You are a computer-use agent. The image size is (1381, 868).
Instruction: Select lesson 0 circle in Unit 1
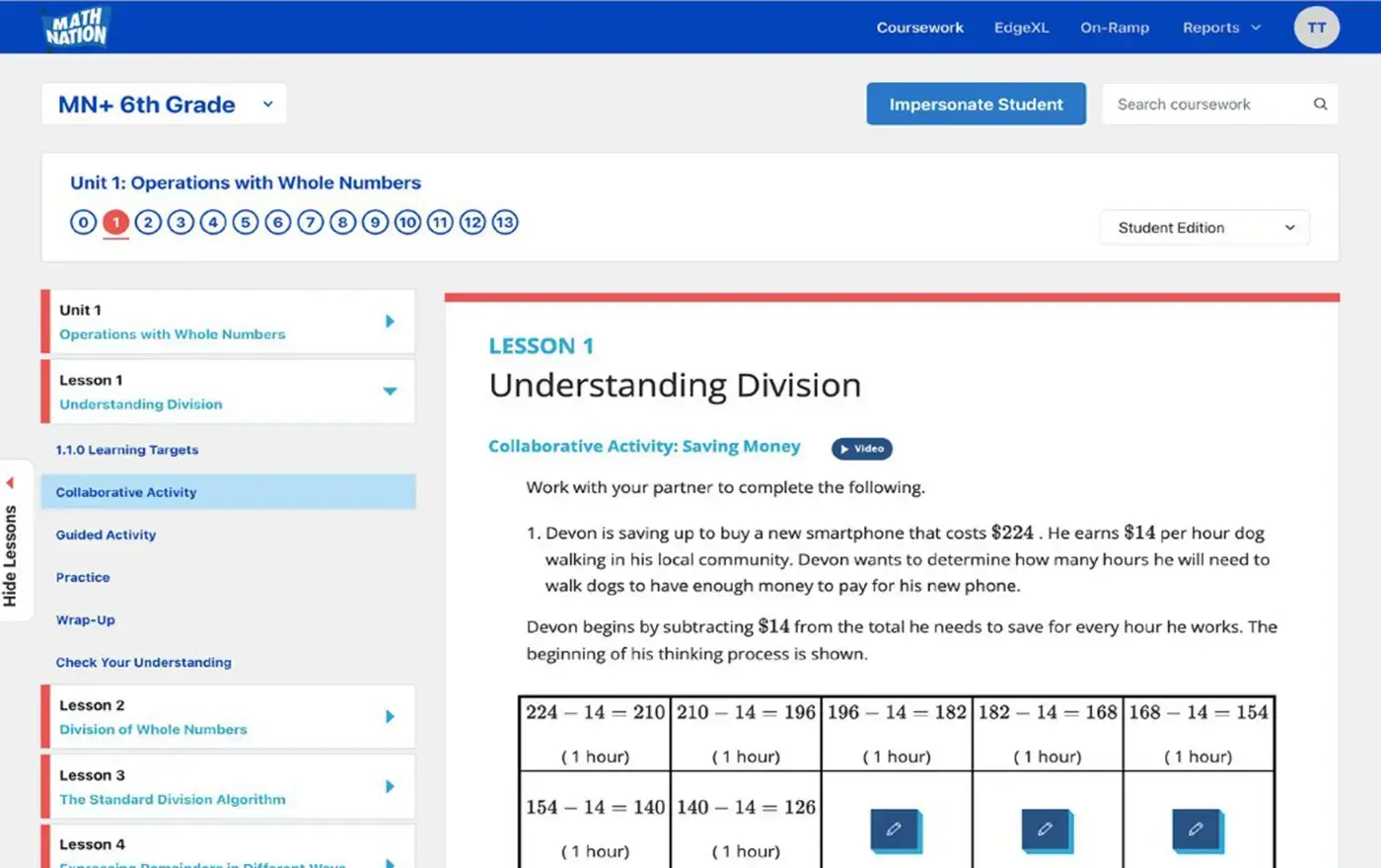coord(83,223)
